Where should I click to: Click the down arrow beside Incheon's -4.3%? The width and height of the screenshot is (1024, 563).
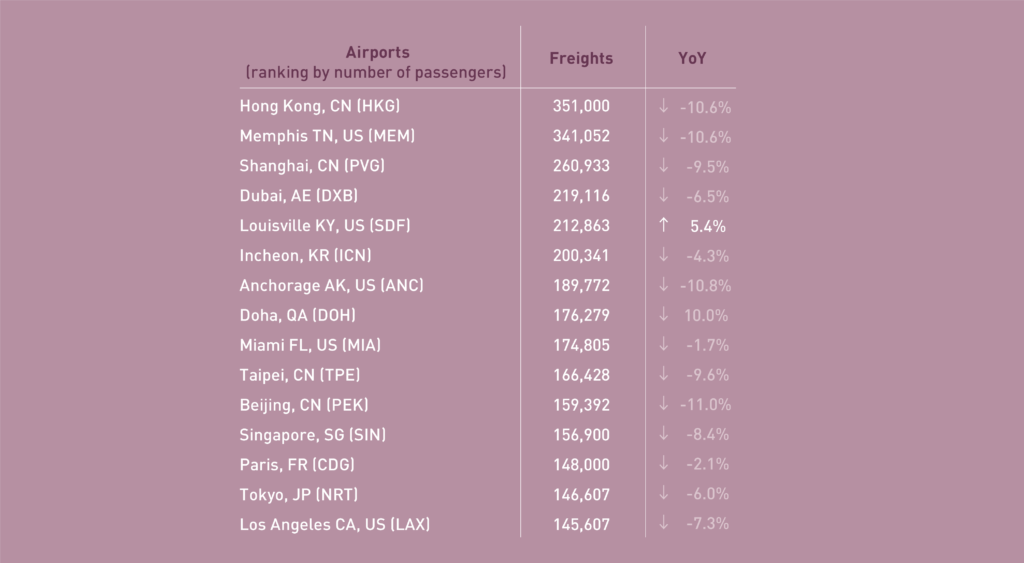click(x=663, y=256)
